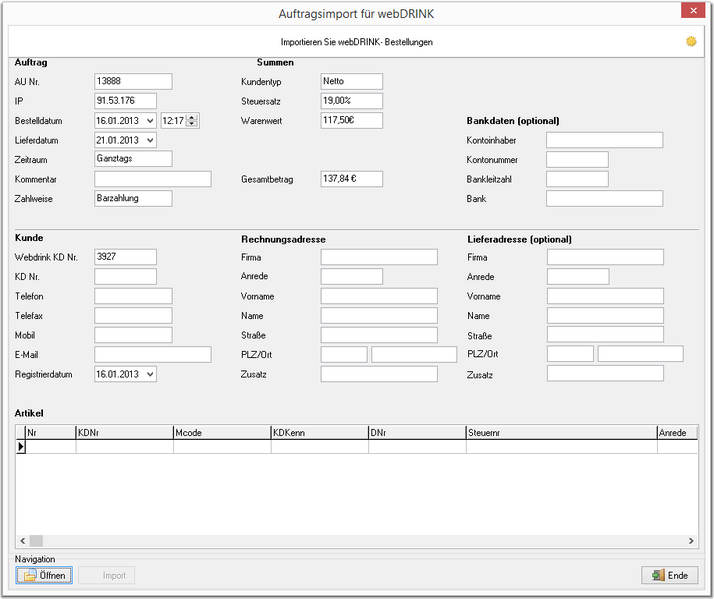The height and width of the screenshot is (599, 714).
Task: Click Lieferadresse Firma field
Action: [605, 257]
